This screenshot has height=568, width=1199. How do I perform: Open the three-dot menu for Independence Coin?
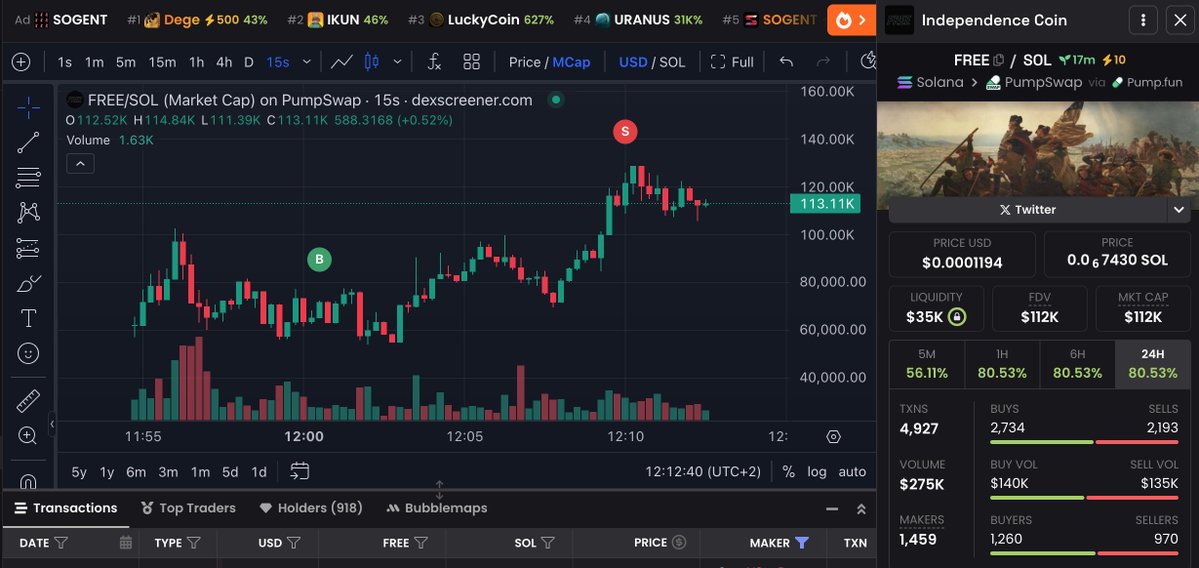(1142, 21)
